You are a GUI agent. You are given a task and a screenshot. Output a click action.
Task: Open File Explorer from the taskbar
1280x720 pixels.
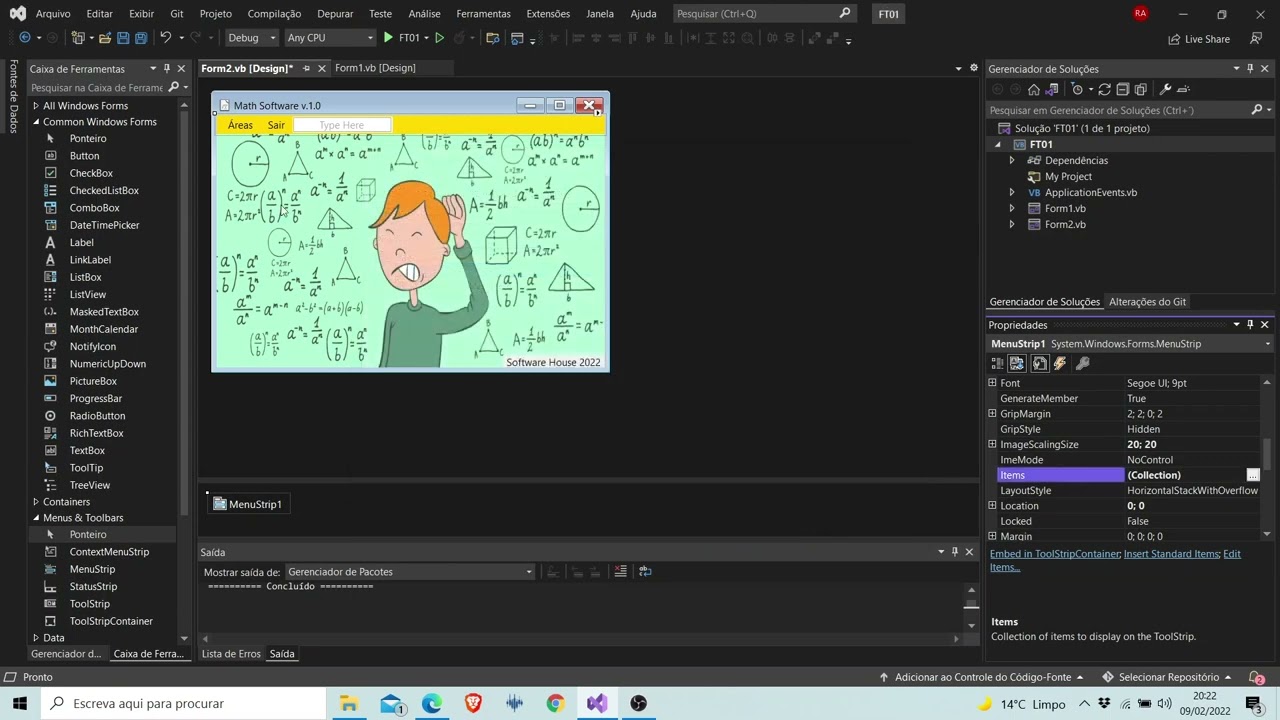pyautogui.click(x=348, y=703)
